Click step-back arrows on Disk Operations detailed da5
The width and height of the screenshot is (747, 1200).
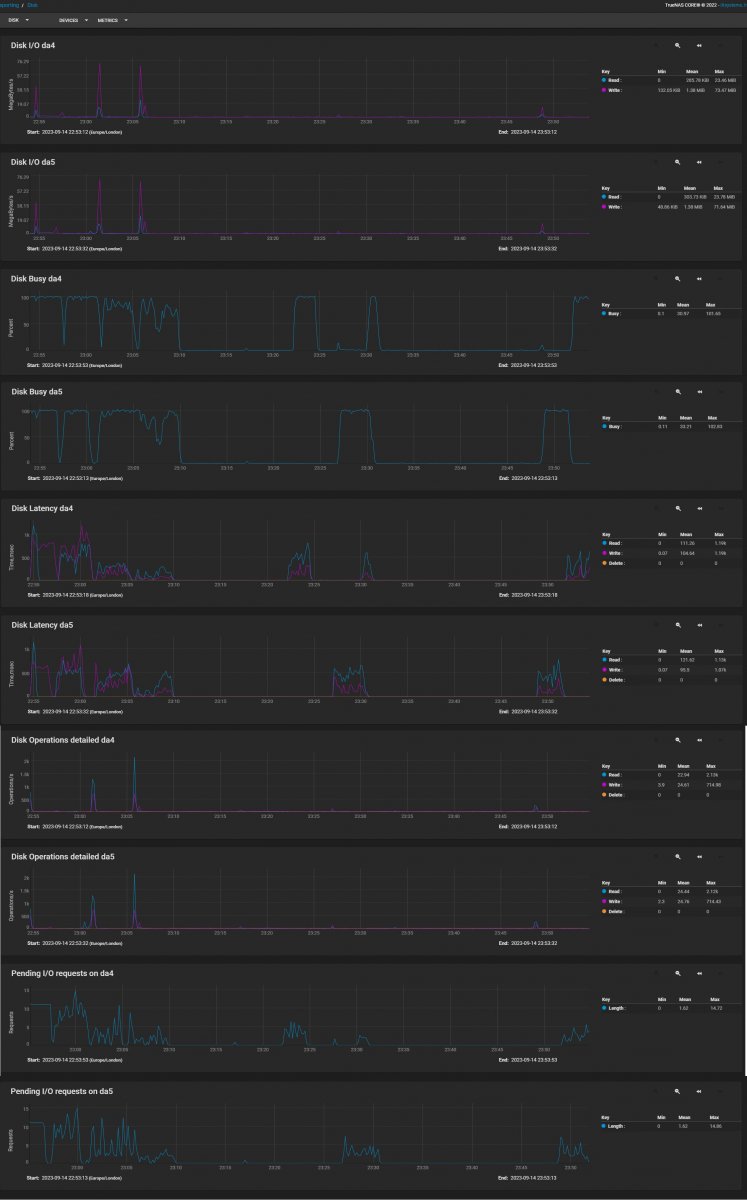pyautogui.click(x=699, y=856)
